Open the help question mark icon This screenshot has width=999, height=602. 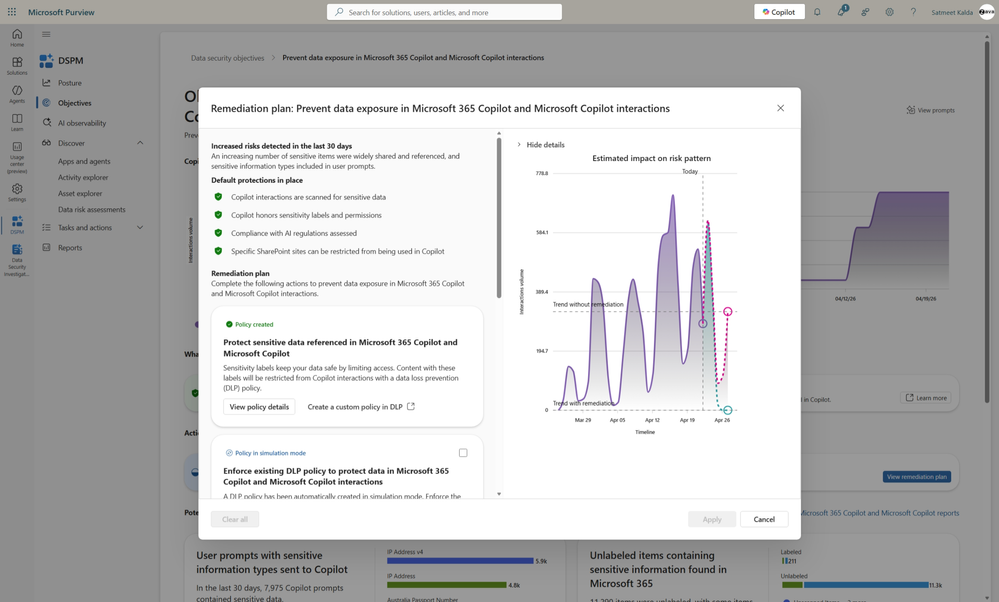click(x=913, y=12)
